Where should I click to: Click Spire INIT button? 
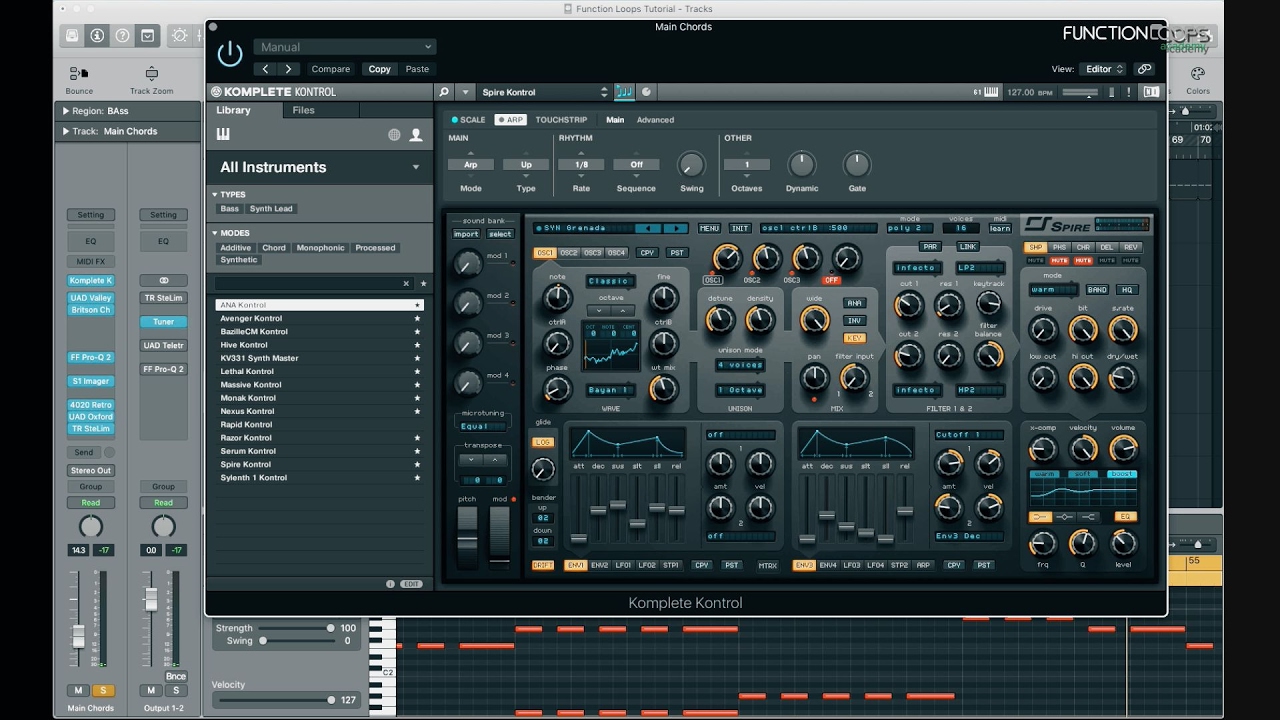coord(740,228)
